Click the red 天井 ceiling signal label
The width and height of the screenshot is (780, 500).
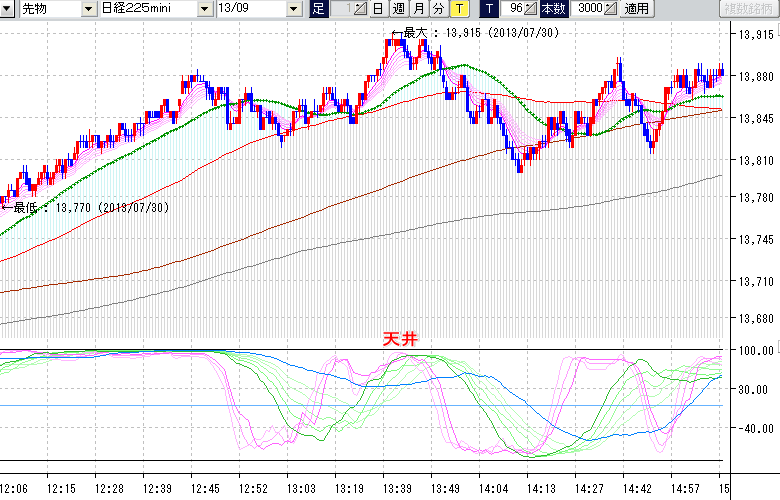(x=400, y=339)
